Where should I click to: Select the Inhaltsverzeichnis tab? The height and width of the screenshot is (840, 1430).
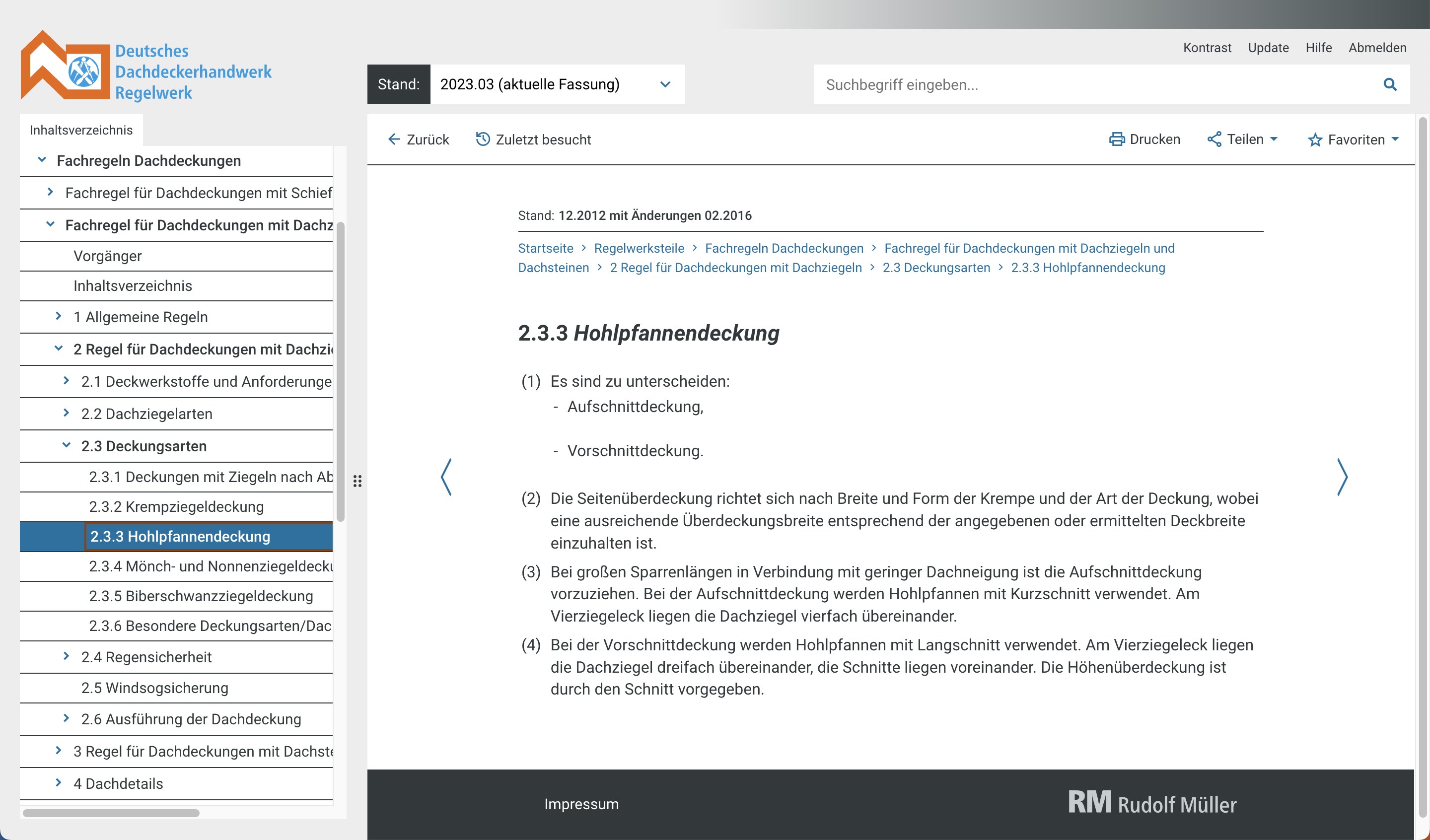81,130
